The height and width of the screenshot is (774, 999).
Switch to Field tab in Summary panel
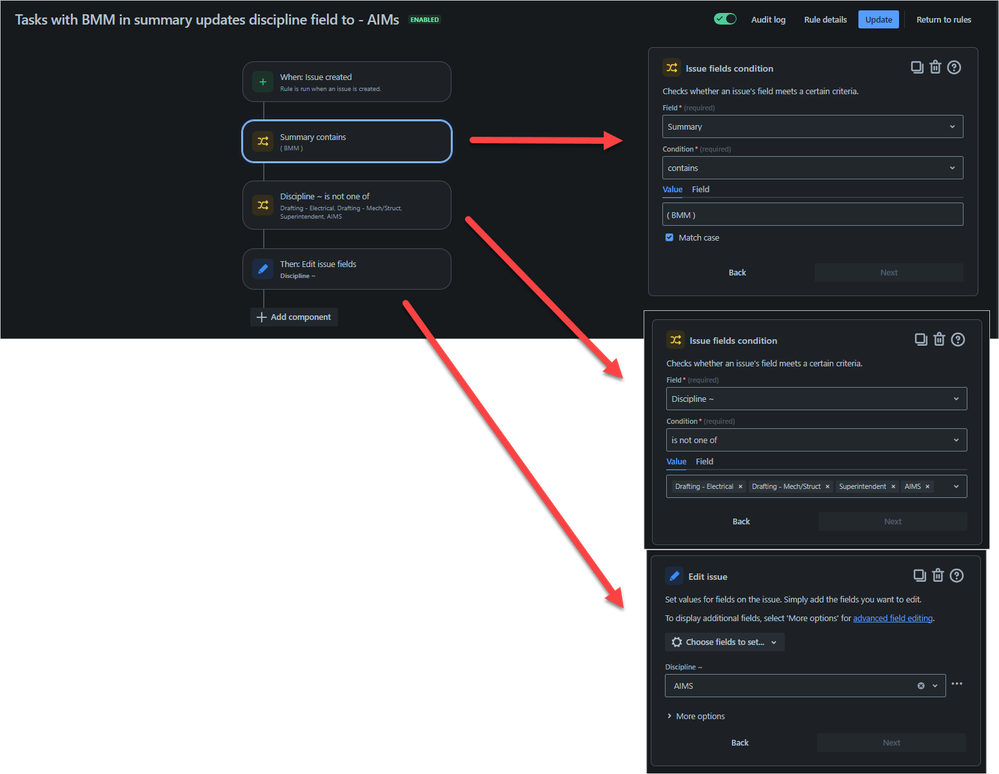[700, 189]
